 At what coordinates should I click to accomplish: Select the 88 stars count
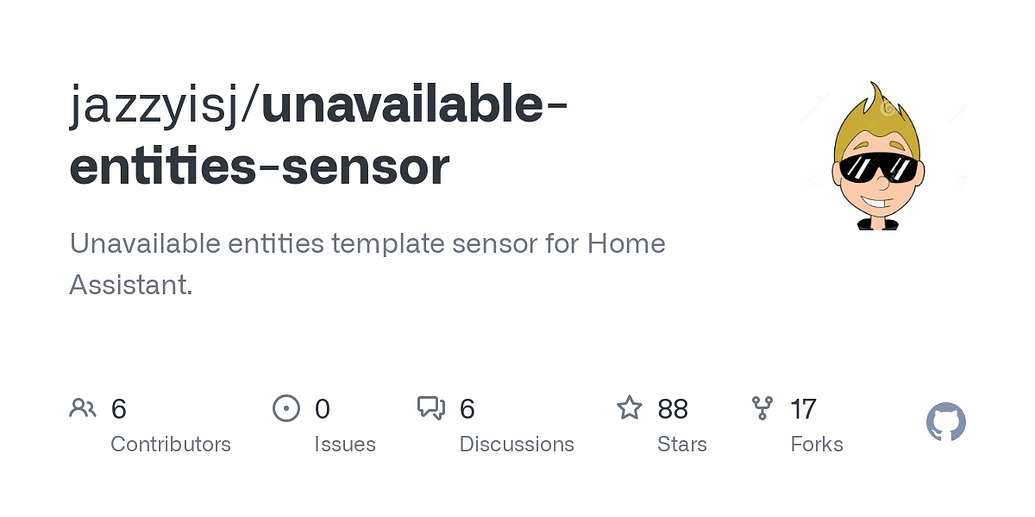(x=673, y=409)
